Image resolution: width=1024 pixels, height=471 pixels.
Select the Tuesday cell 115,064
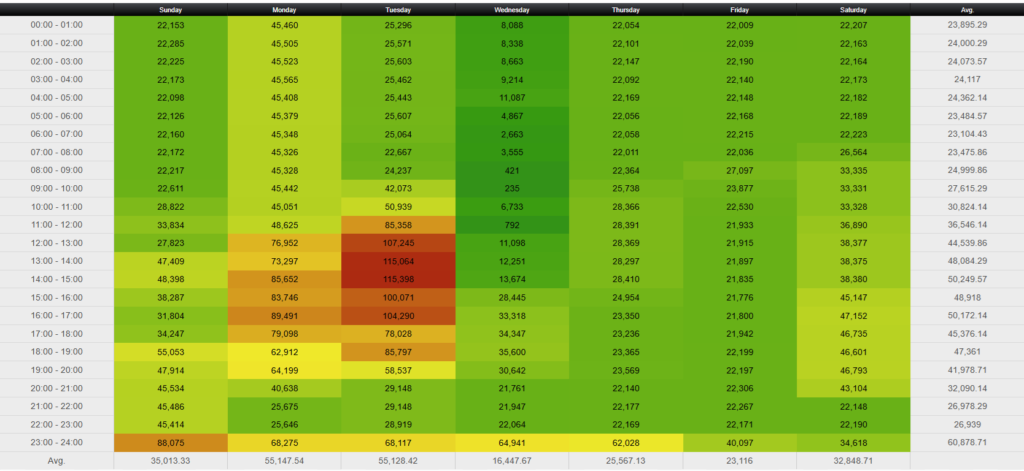[x=398, y=261]
